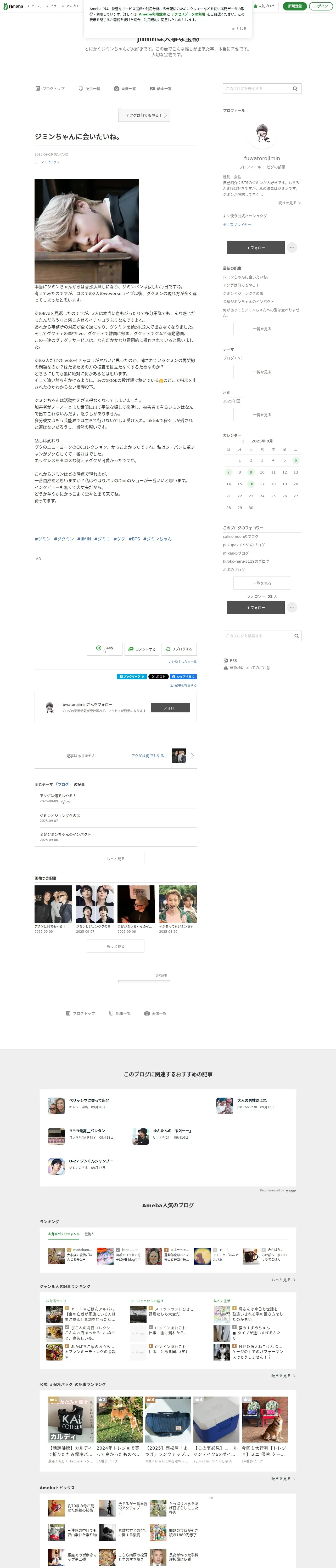Open the 動画一覧 tab
Viewport: 336px width, 1568px height.
pos(160,88)
